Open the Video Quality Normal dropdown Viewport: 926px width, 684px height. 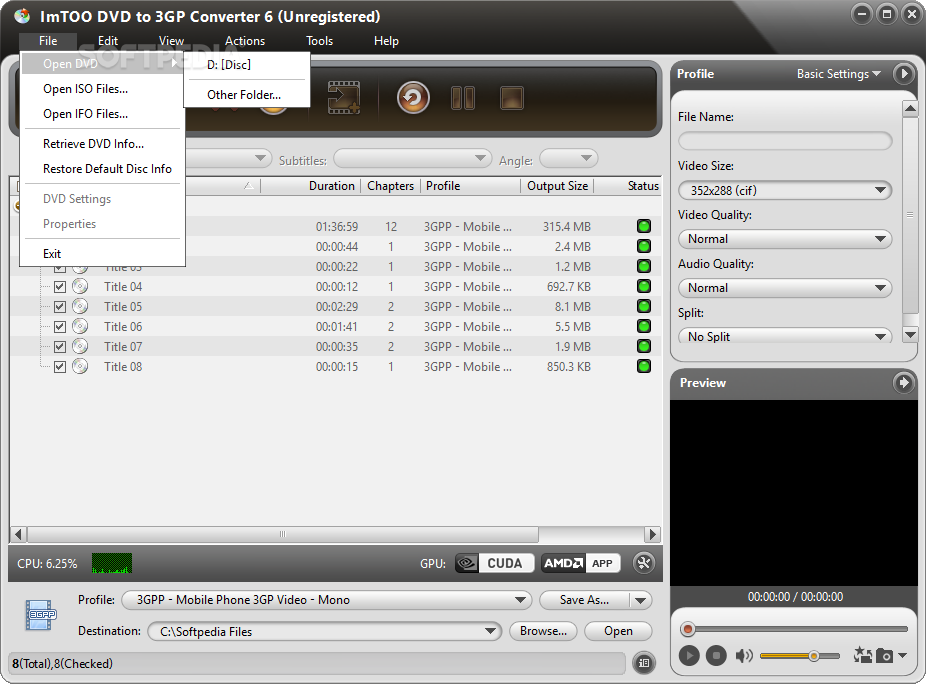coord(785,239)
